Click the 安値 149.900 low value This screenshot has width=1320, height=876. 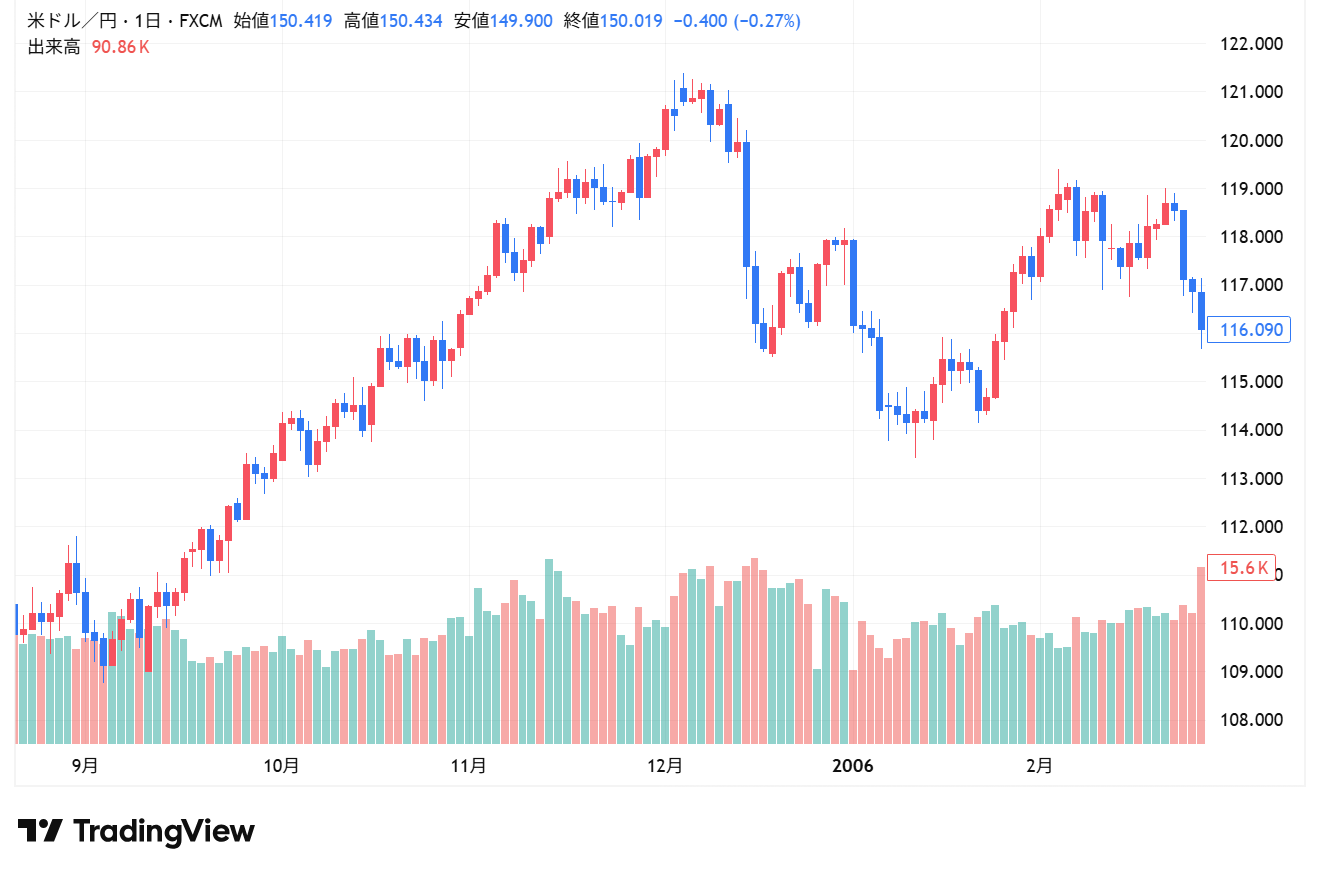503,21
